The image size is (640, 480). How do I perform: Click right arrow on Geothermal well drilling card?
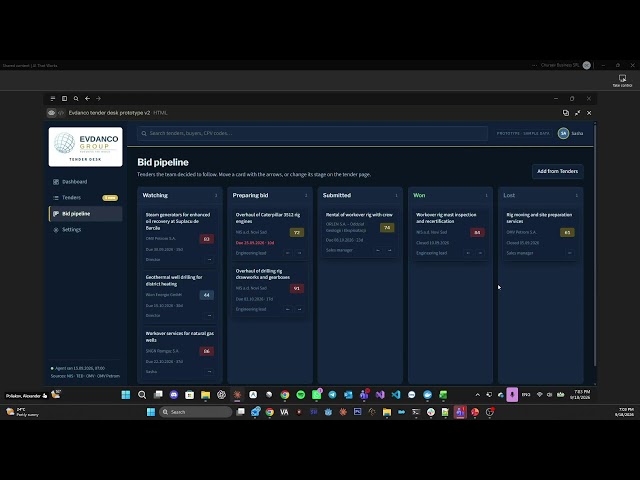[209, 316]
